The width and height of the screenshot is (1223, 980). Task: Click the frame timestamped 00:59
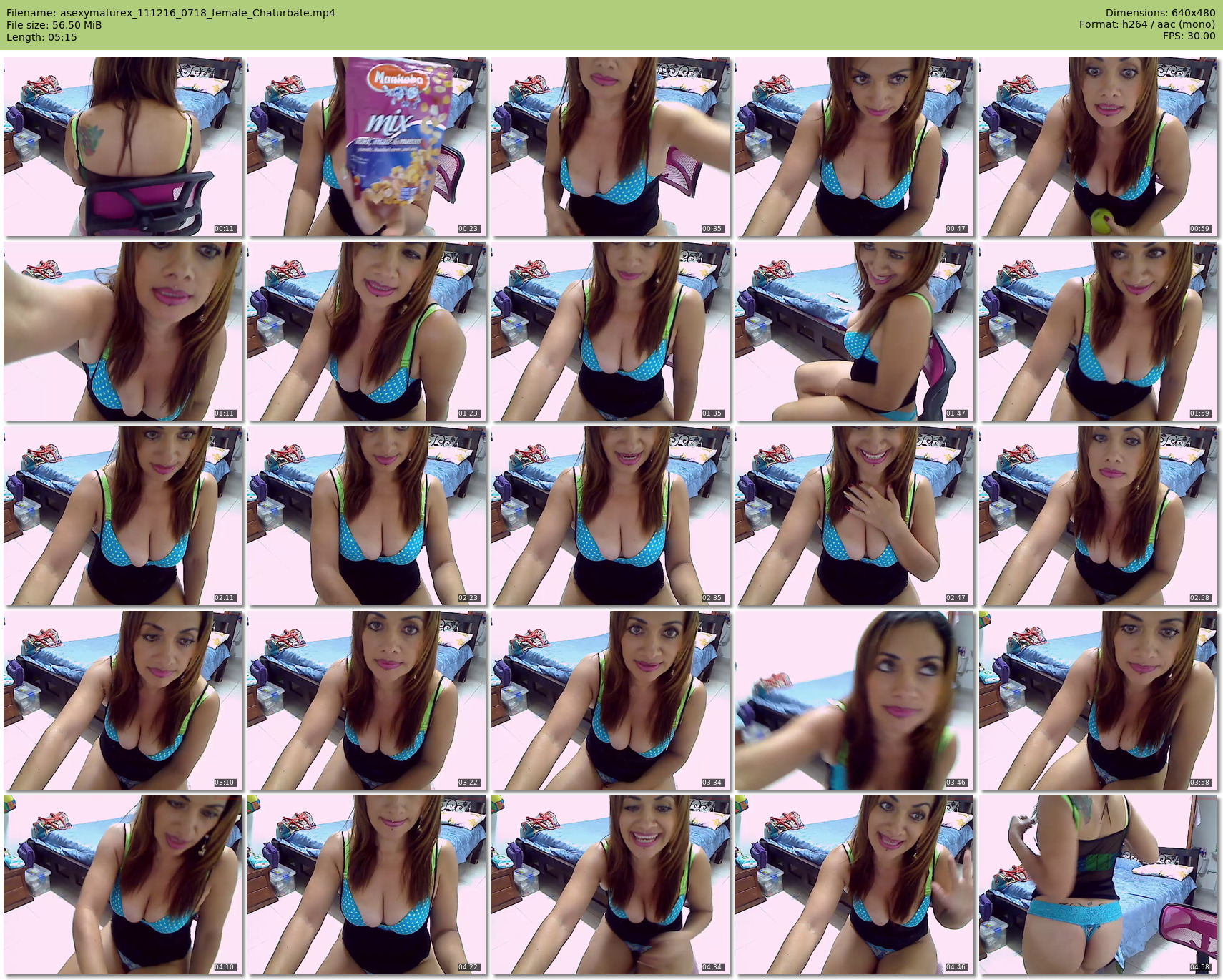1099,147
